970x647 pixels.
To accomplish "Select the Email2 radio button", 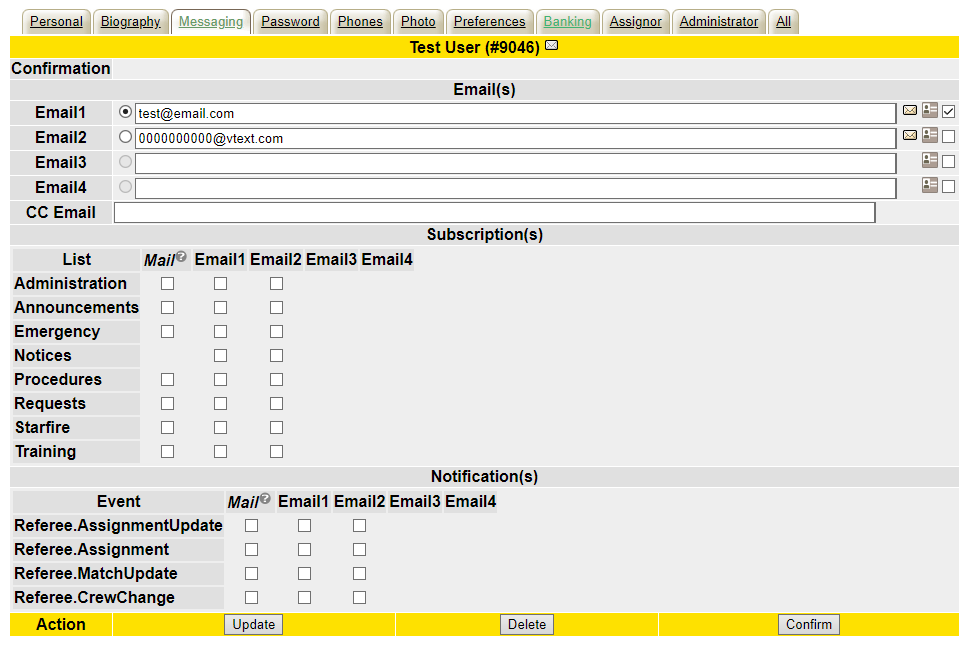I will coord(125,137).
